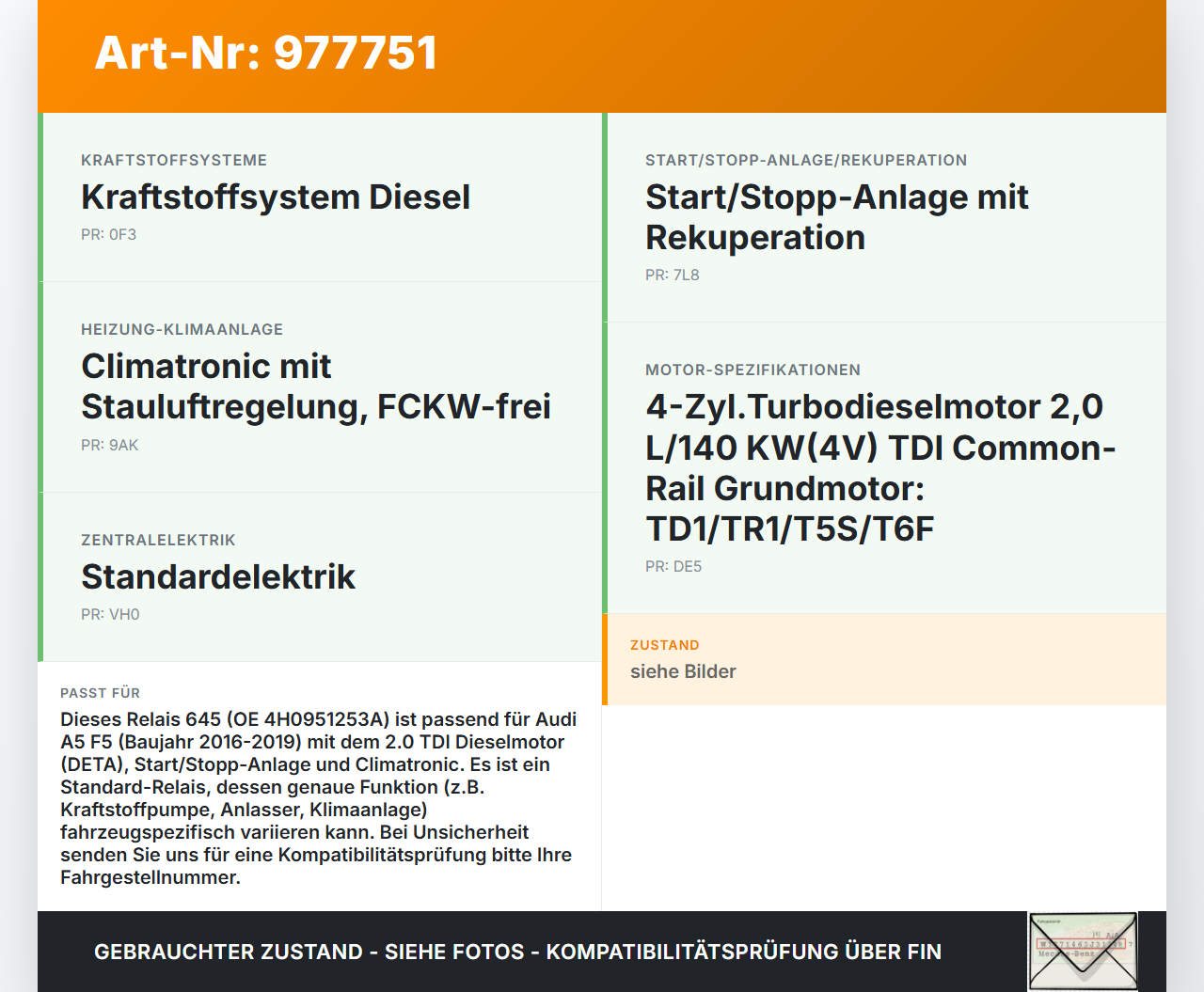Click the Gebrauchter Zustand footer banner
Screen dimensions: 1204x992
click(x=517, y=952)
